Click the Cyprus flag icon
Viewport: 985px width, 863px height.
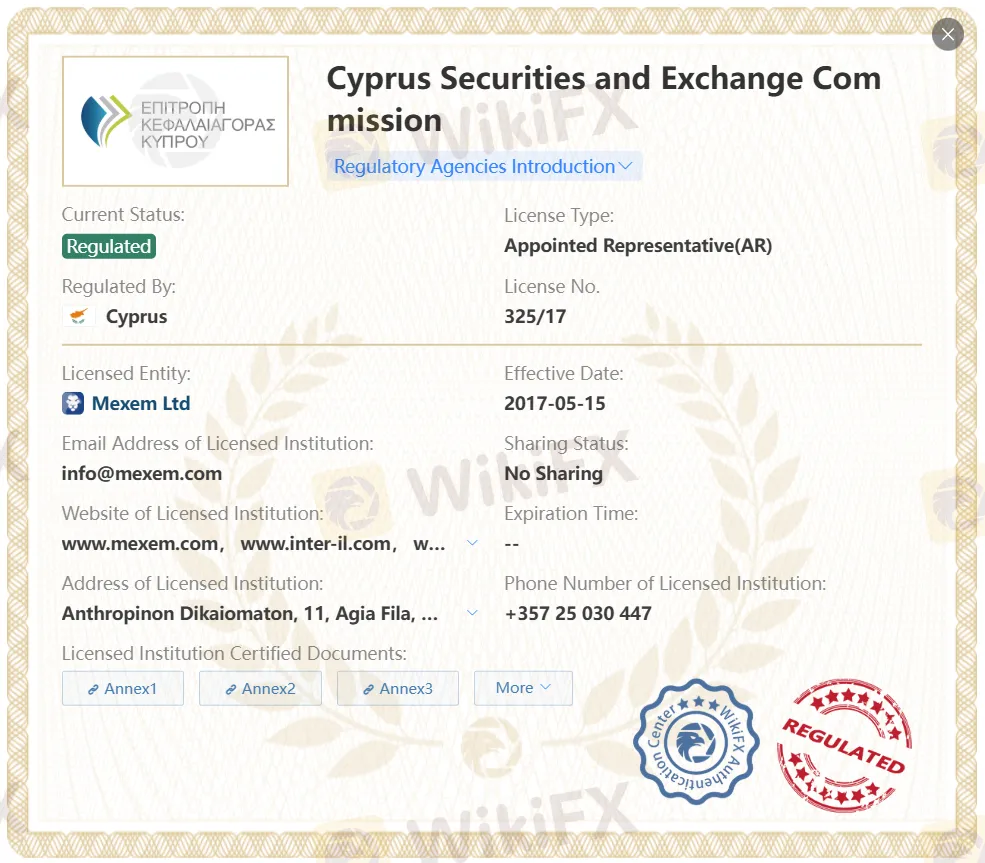click(x=79, y=316)
